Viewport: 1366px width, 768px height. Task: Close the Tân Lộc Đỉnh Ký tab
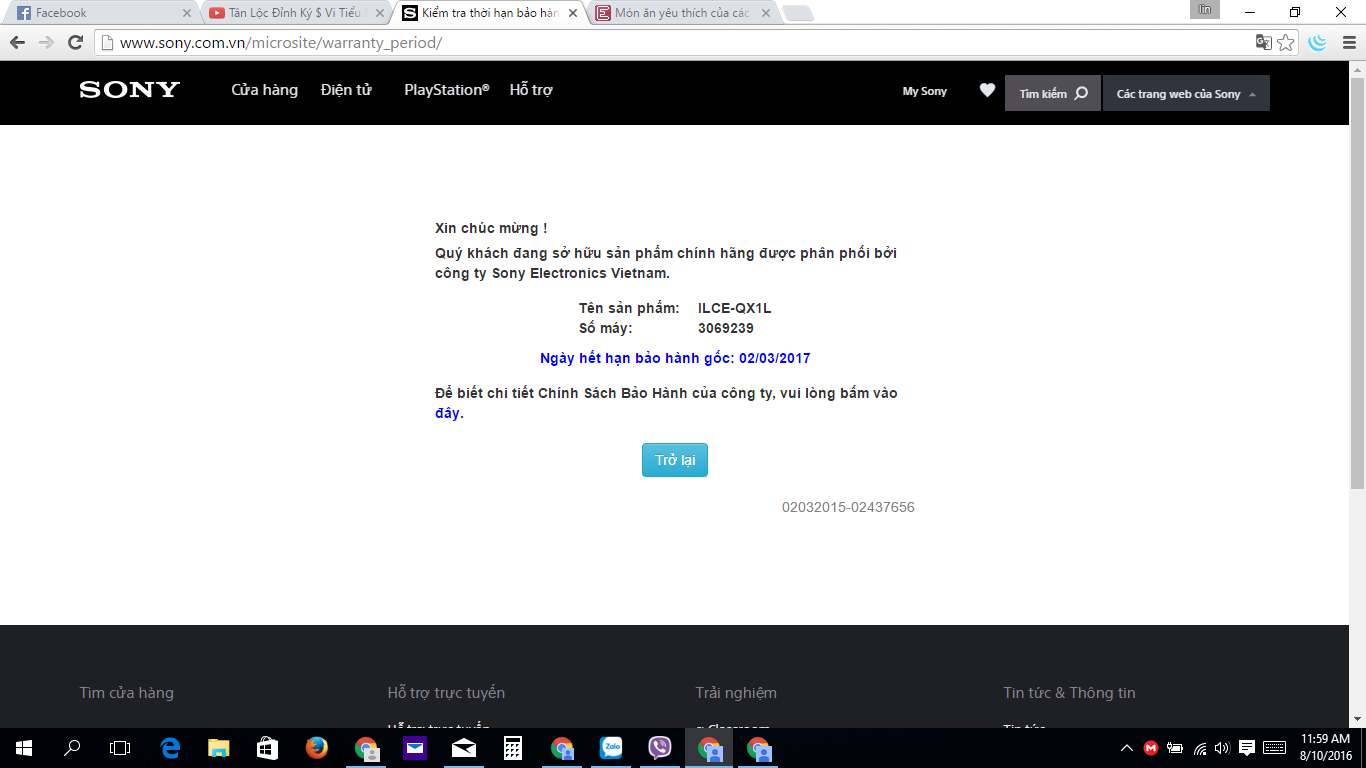point(378,13)
